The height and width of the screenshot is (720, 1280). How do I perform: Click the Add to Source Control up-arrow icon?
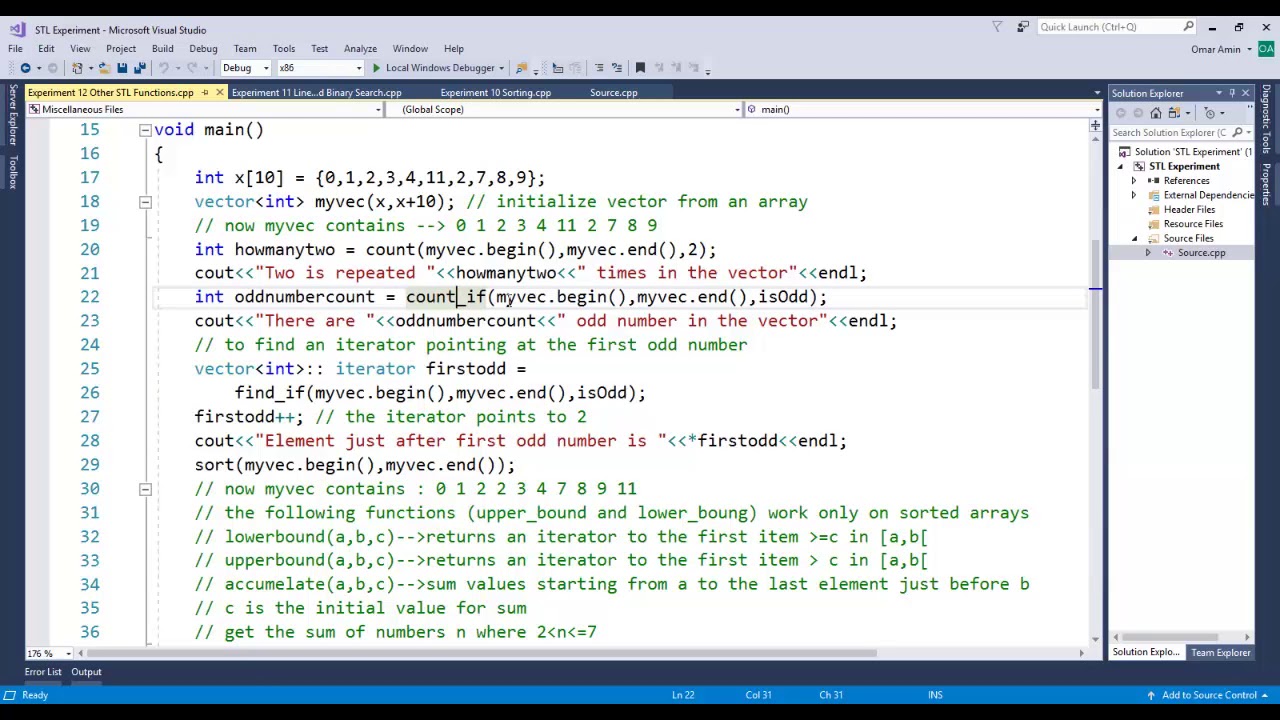pos(1151,695)
